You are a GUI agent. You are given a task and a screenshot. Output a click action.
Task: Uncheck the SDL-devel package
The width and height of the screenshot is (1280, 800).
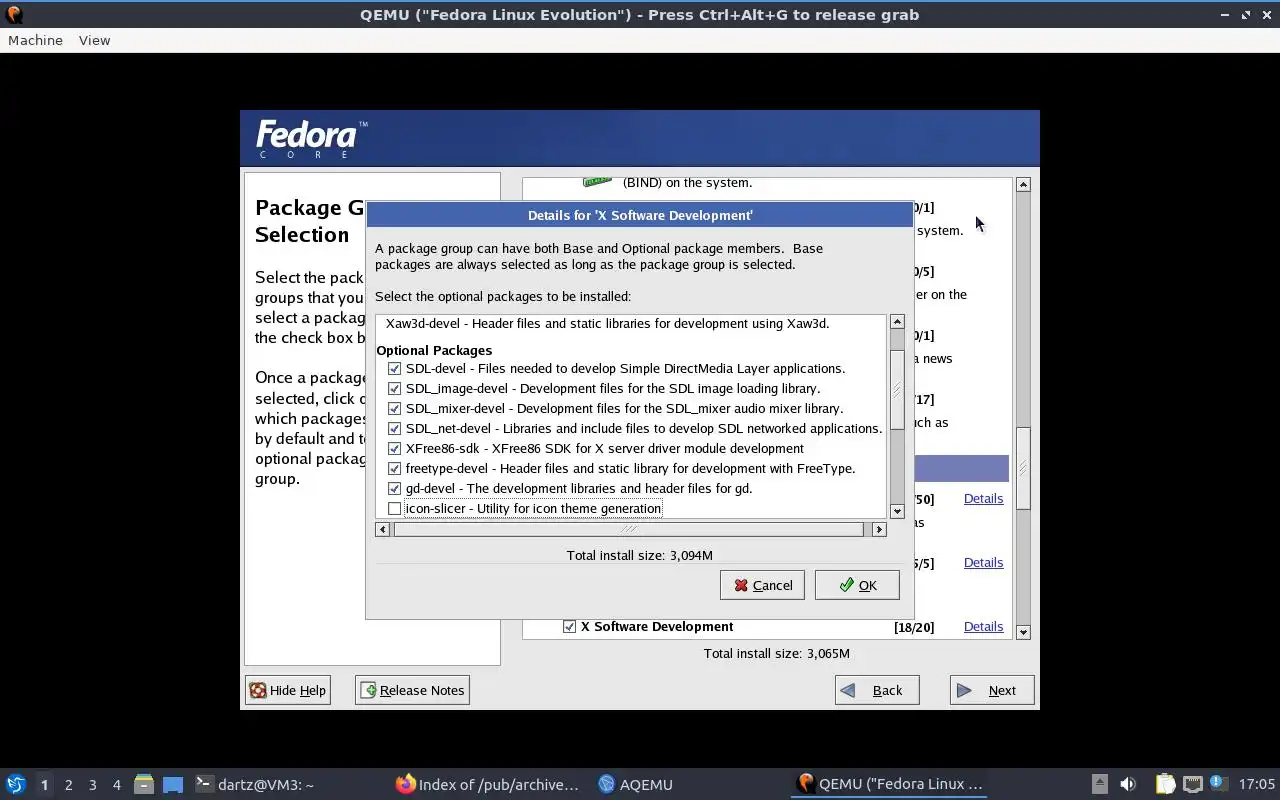pyautogui.click(x=394, y=368)
